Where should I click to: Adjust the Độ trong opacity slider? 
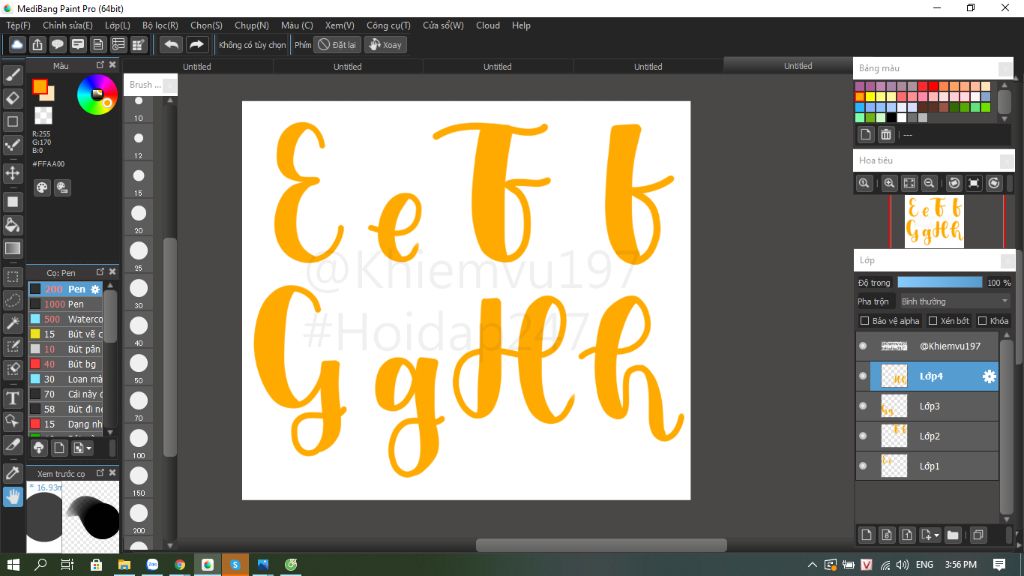[939, 283]
